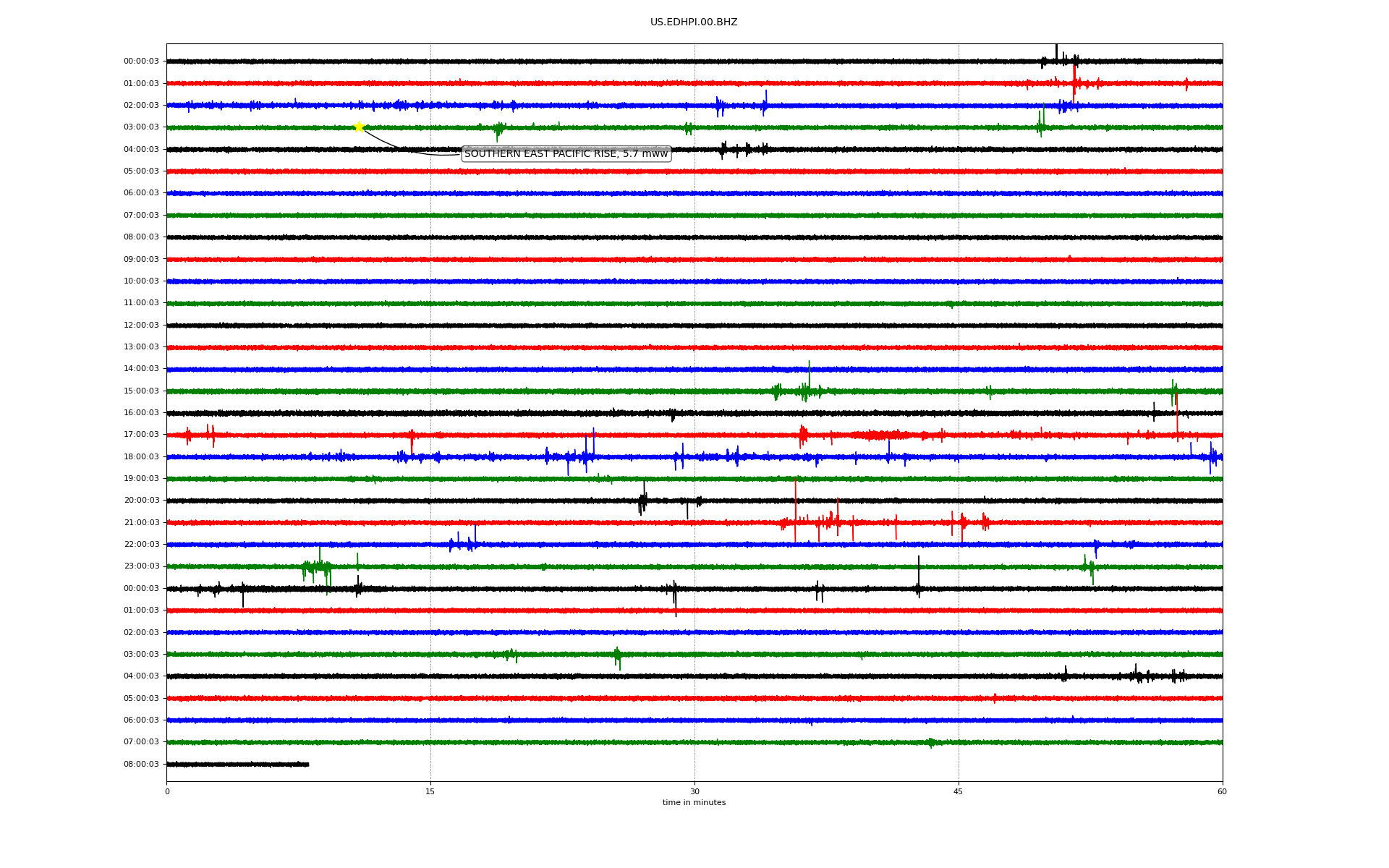Click the 22:00:03 time label
The height and width of the screenshot is (868, 1389).
[x=141, y=545]
